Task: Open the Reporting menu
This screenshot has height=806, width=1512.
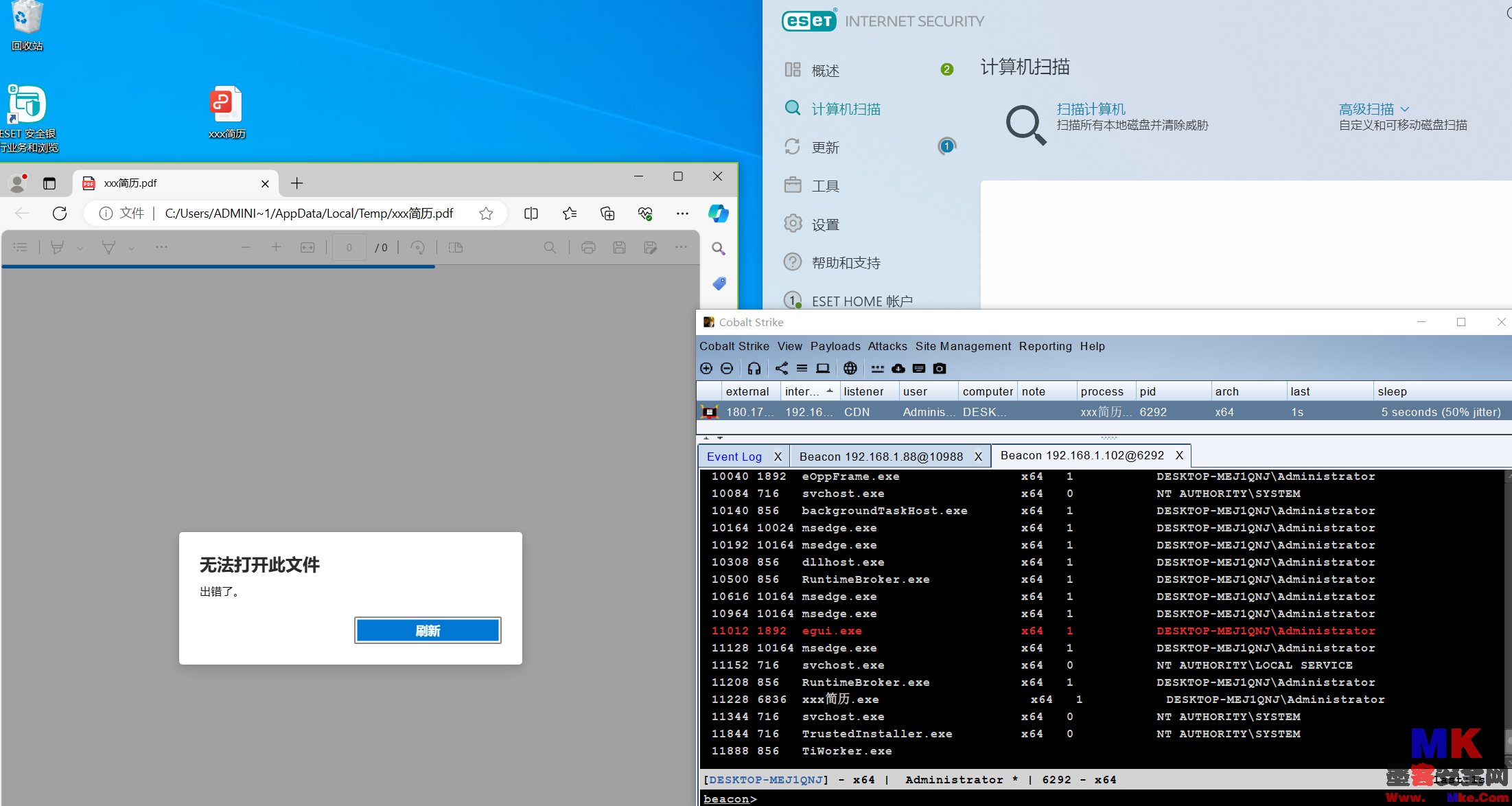Action: click(1045, 346)
